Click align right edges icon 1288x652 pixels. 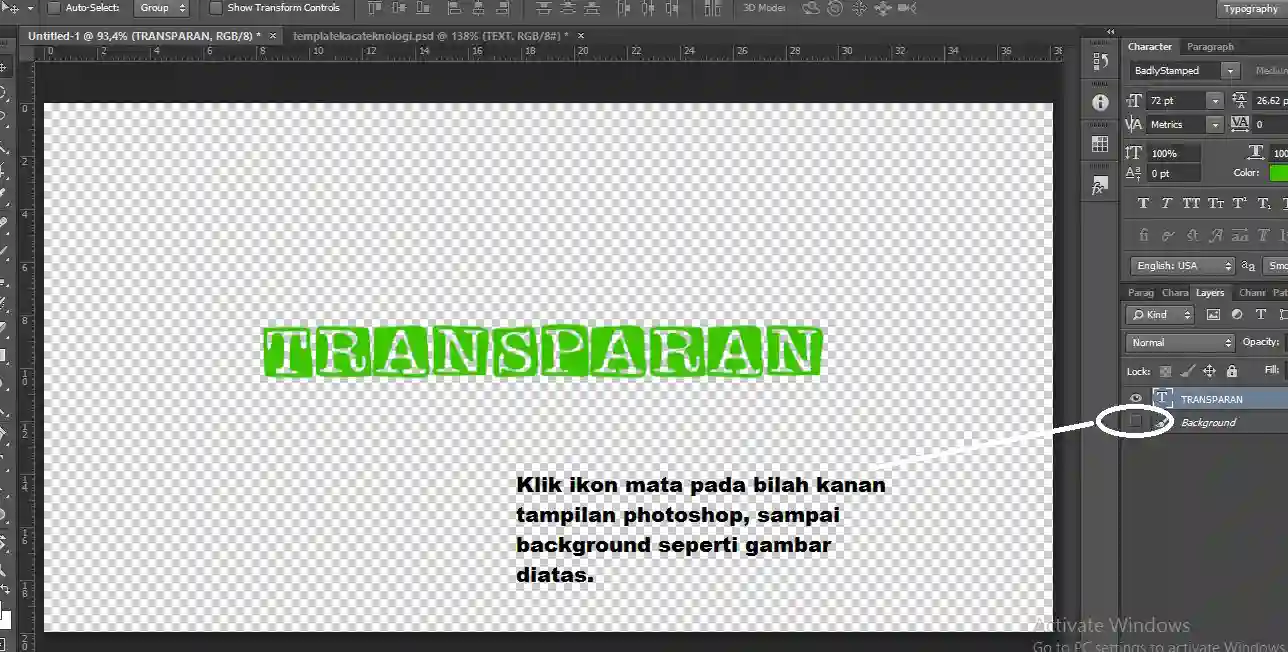tap(504, 8)
